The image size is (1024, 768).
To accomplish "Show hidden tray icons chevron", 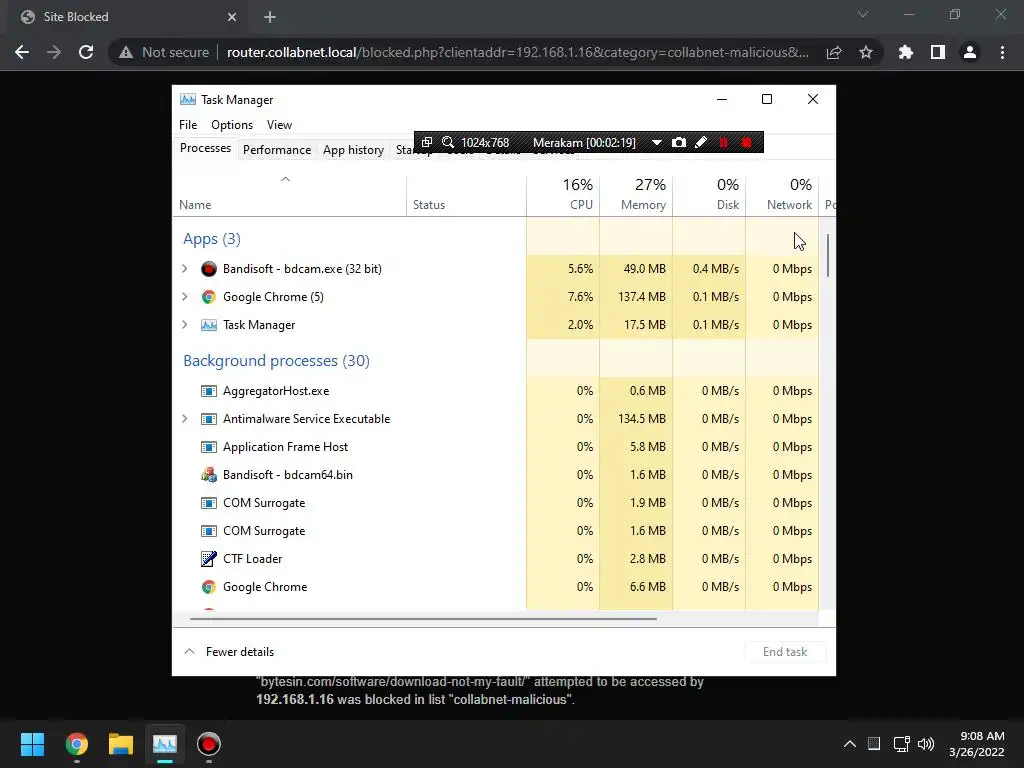I will click(x=850, y=744).
